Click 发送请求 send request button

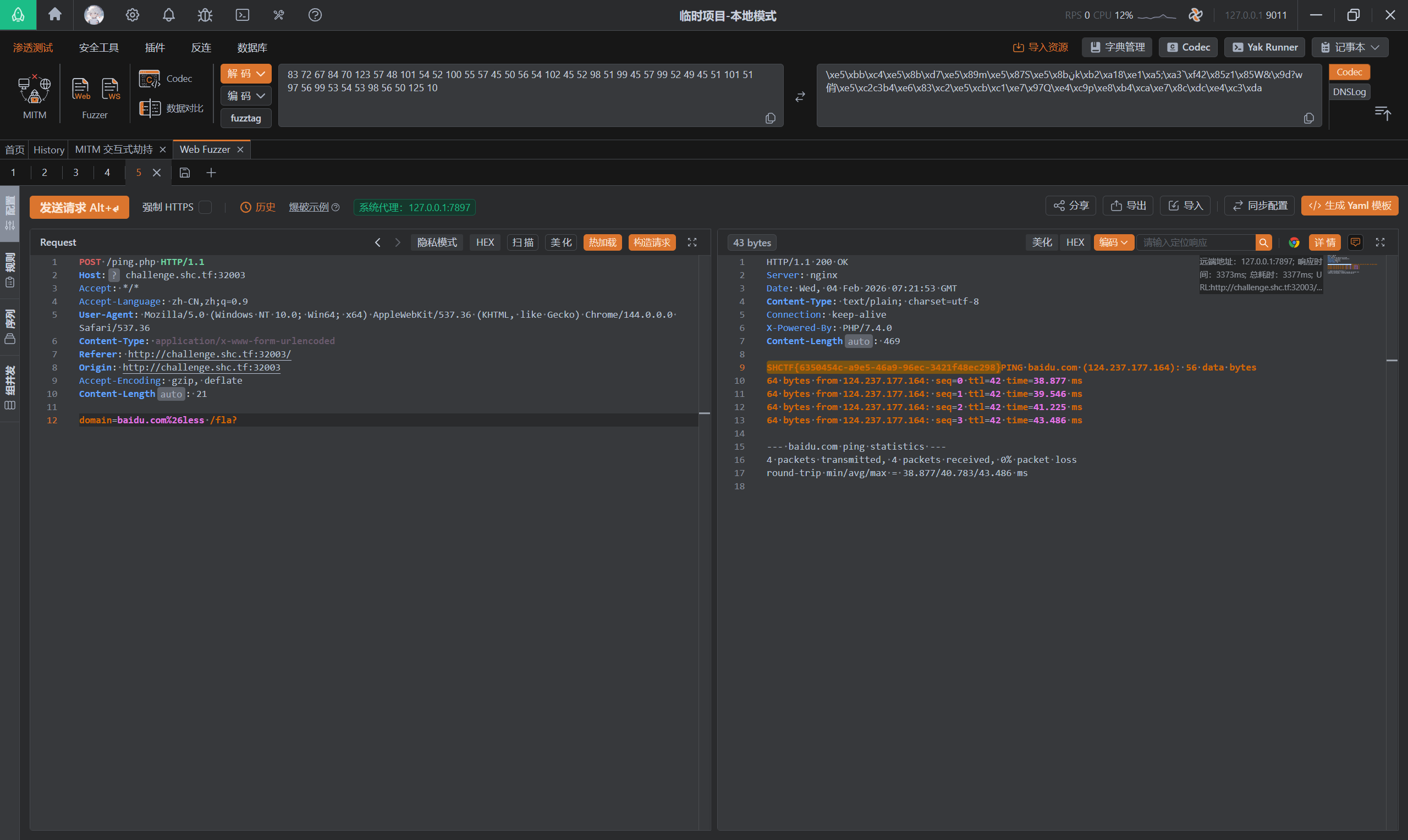[79, 207]
